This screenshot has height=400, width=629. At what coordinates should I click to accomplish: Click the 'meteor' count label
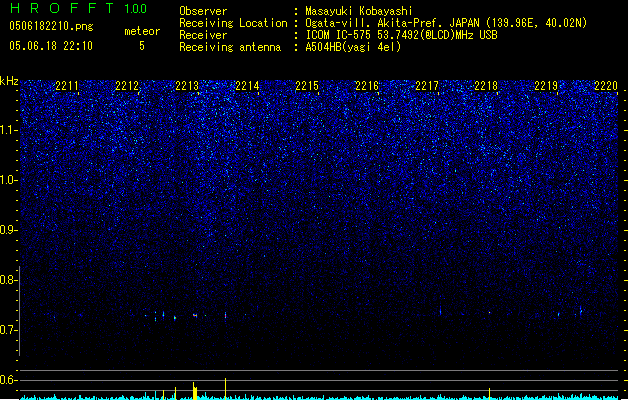click(142, 31)
